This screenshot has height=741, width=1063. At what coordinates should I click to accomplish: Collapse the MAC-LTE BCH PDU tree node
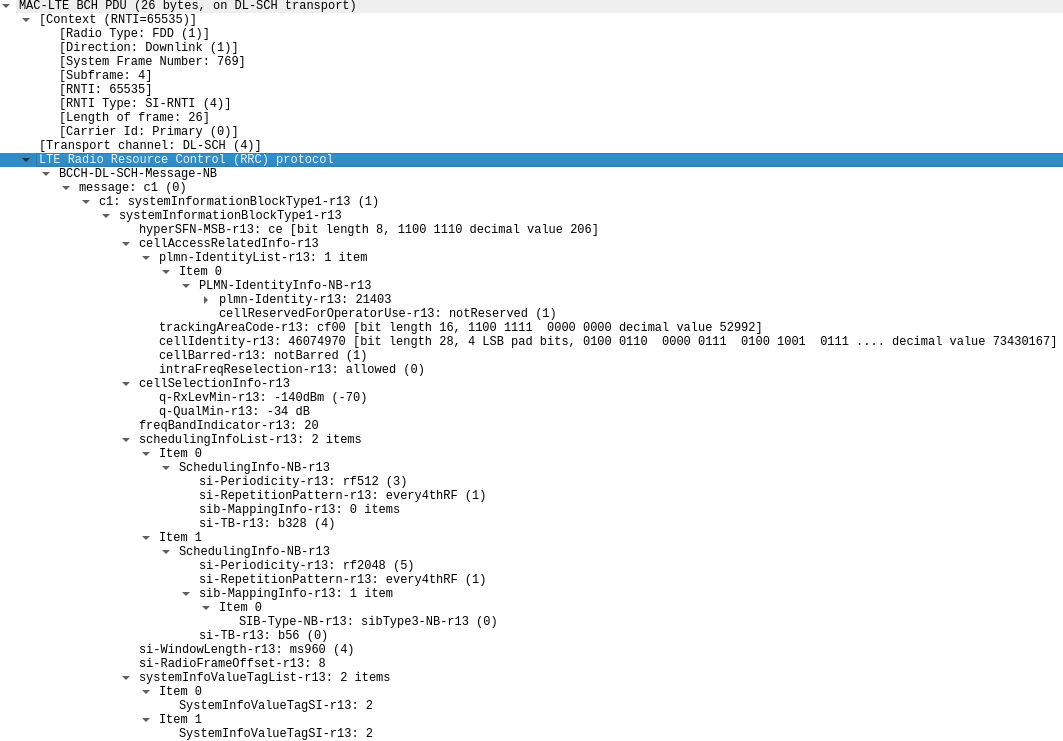point(6,6)
